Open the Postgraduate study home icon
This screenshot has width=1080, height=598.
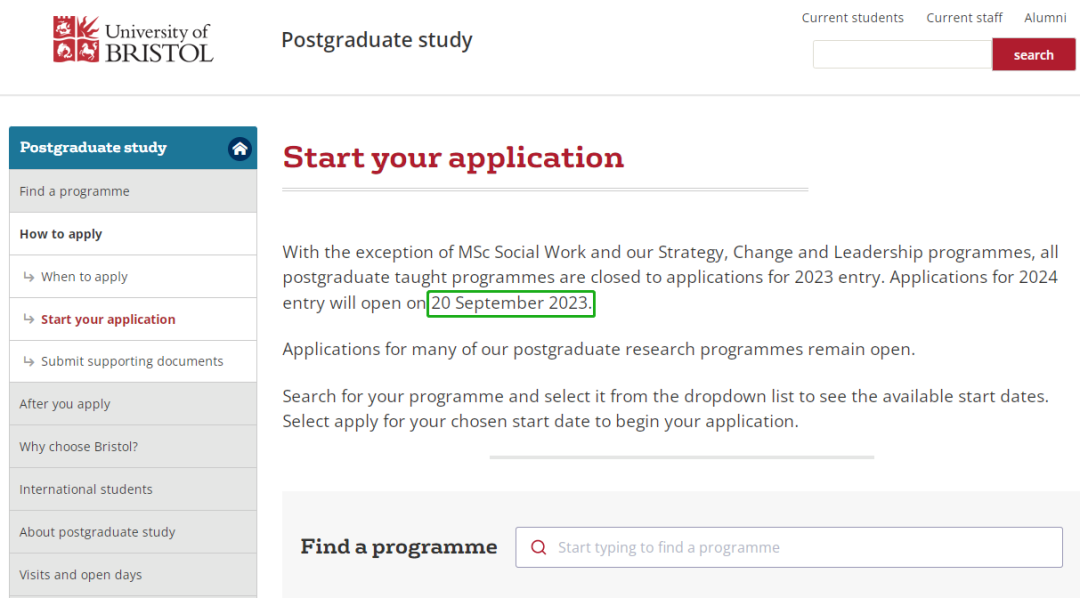240,149
